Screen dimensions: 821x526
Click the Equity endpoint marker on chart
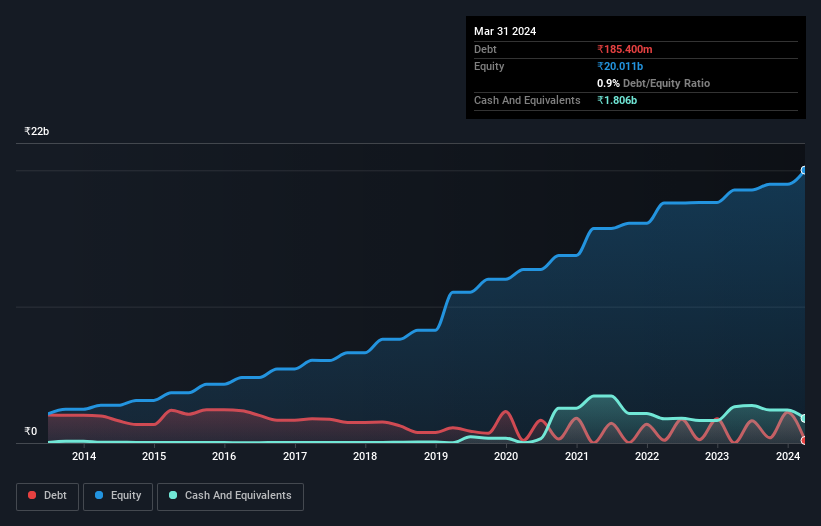(x=804, y=170)
